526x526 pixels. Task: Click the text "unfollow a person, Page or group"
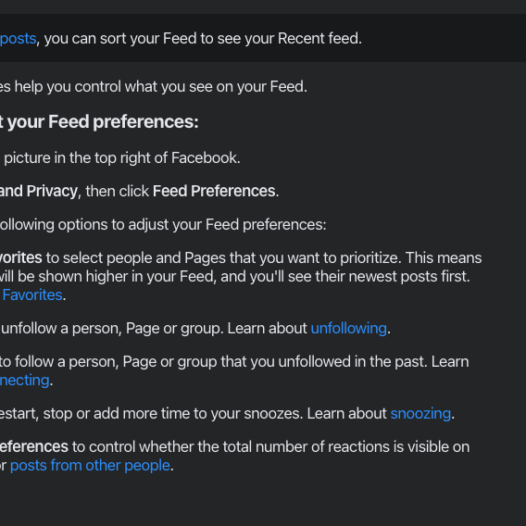tap(112, 328)
